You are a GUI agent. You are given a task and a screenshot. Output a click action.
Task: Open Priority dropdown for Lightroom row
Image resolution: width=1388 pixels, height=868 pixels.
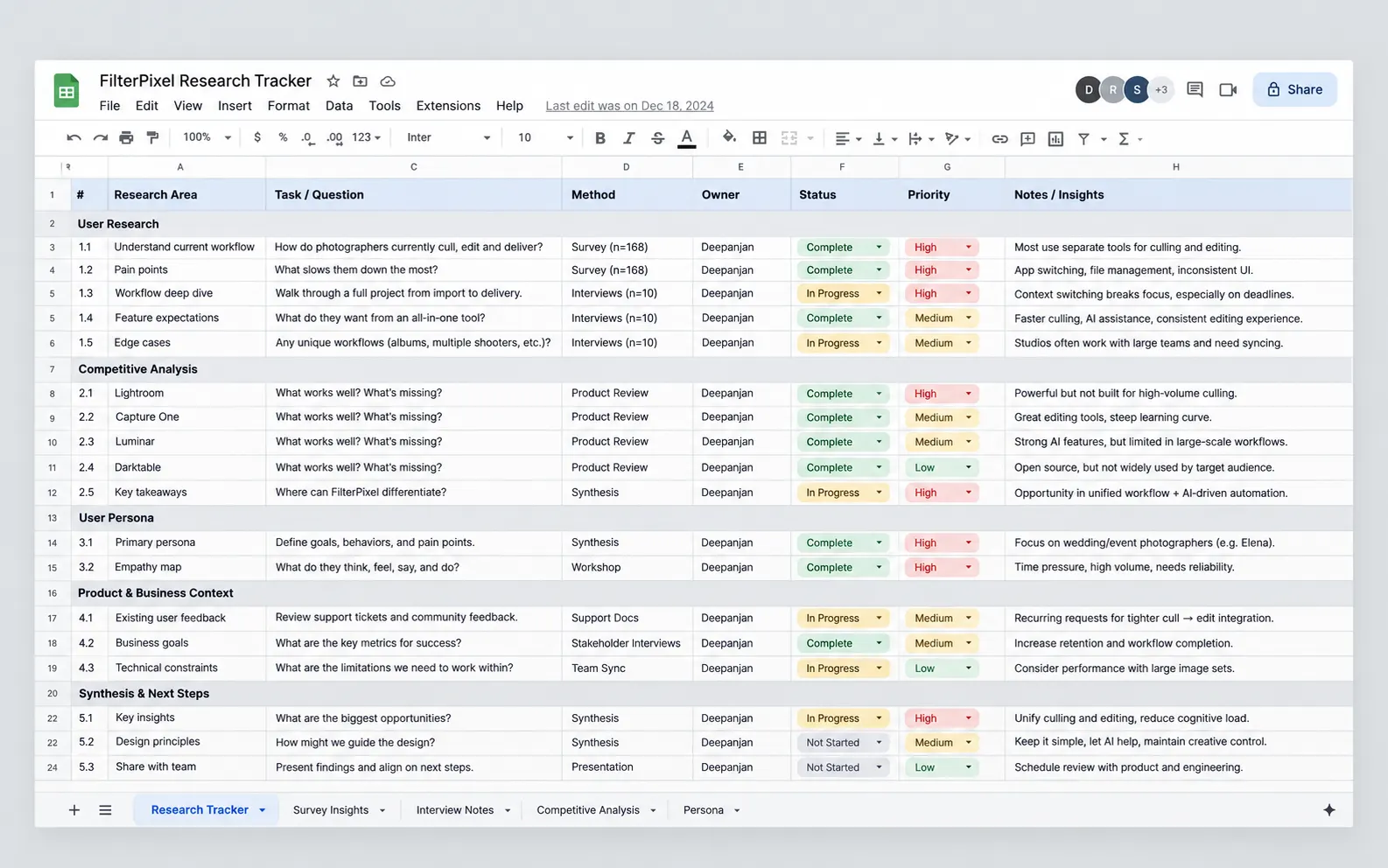[941, 394]
